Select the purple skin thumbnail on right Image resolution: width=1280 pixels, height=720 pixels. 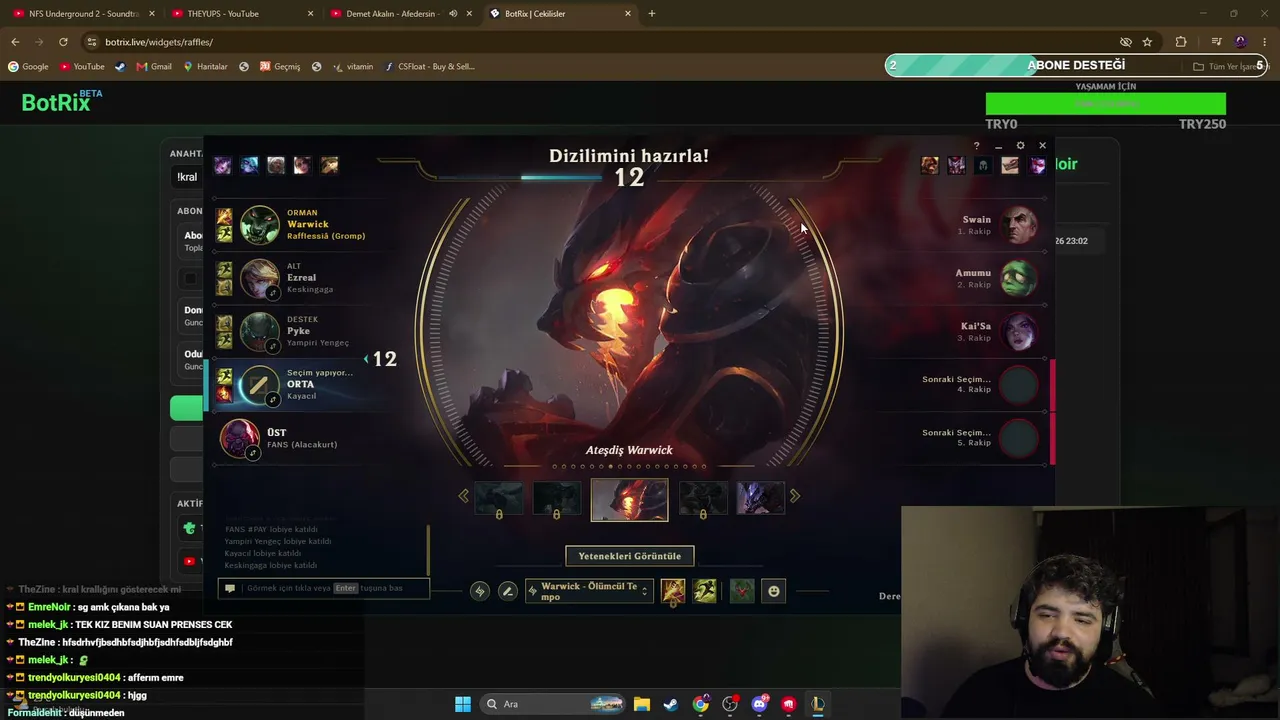[x=761, y=498]
